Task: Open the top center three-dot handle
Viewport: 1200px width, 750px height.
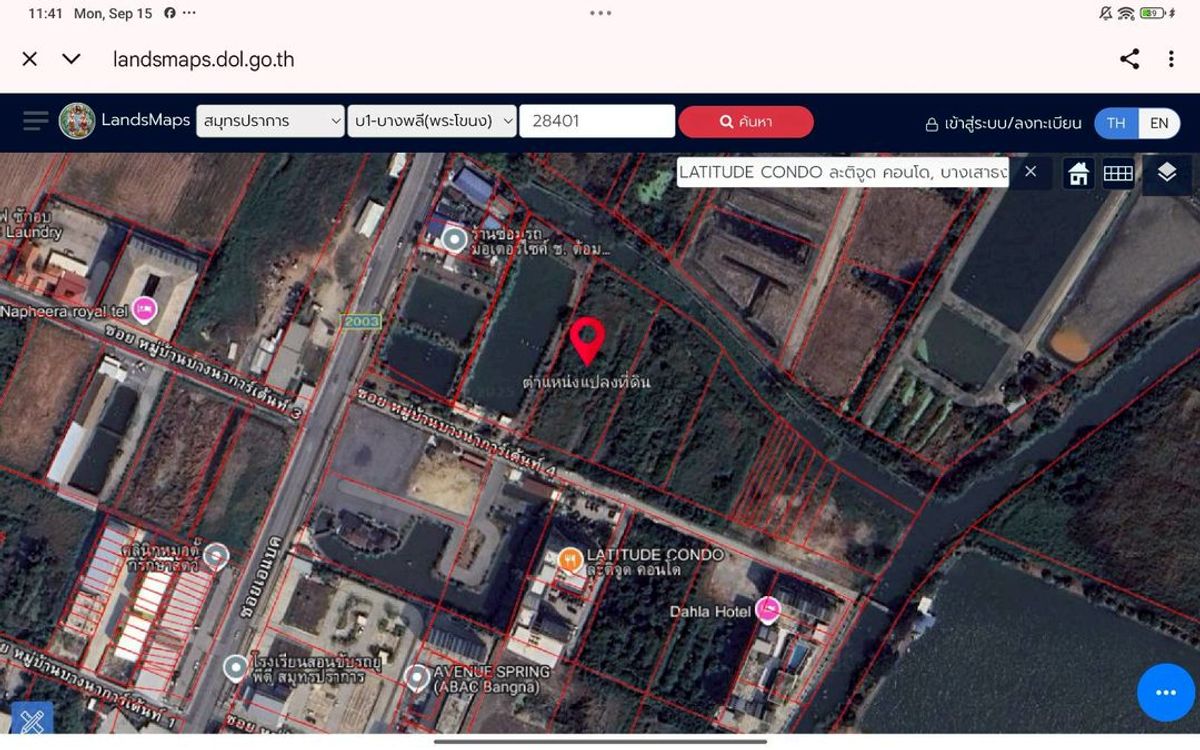Action: tap(600, 14)
